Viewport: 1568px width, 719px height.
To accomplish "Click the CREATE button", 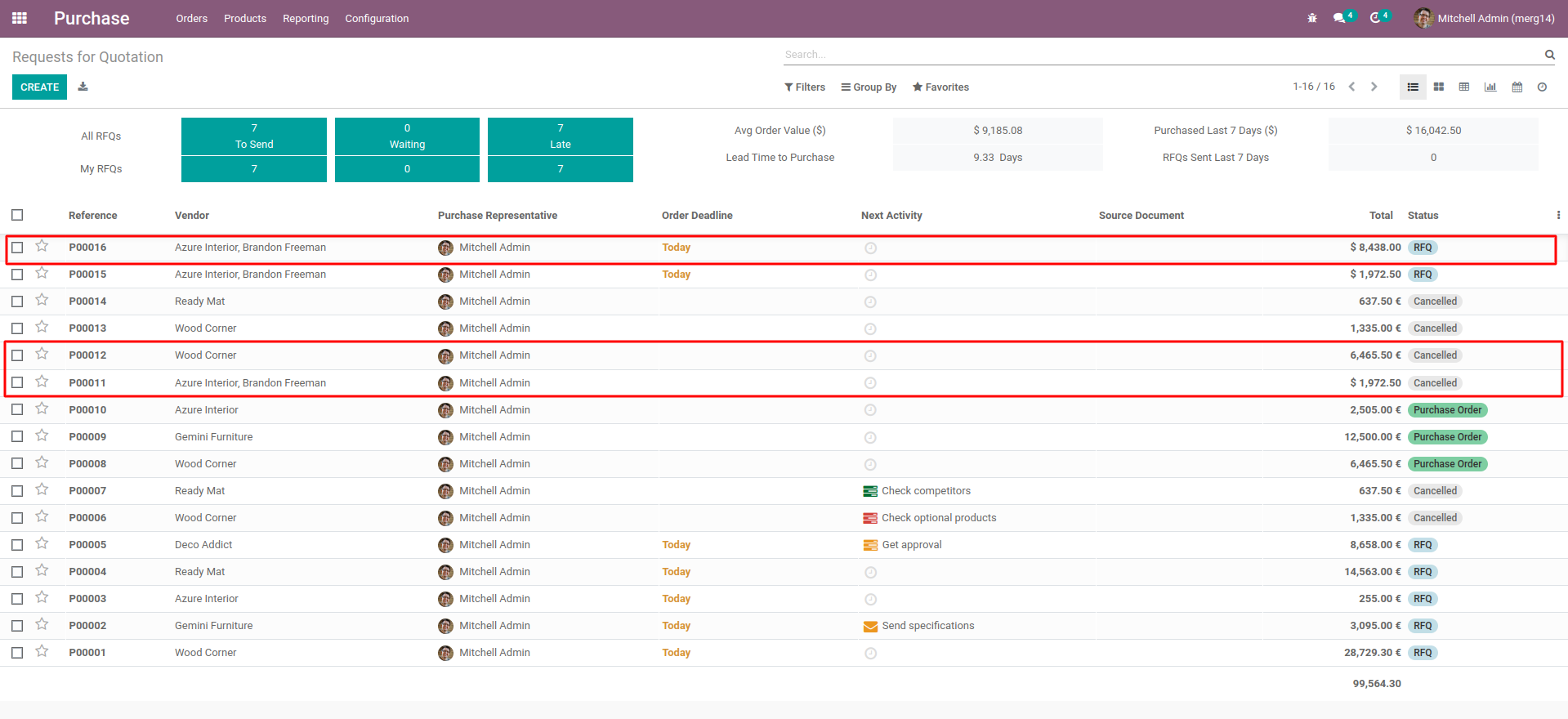I will [x=39, y=87].
